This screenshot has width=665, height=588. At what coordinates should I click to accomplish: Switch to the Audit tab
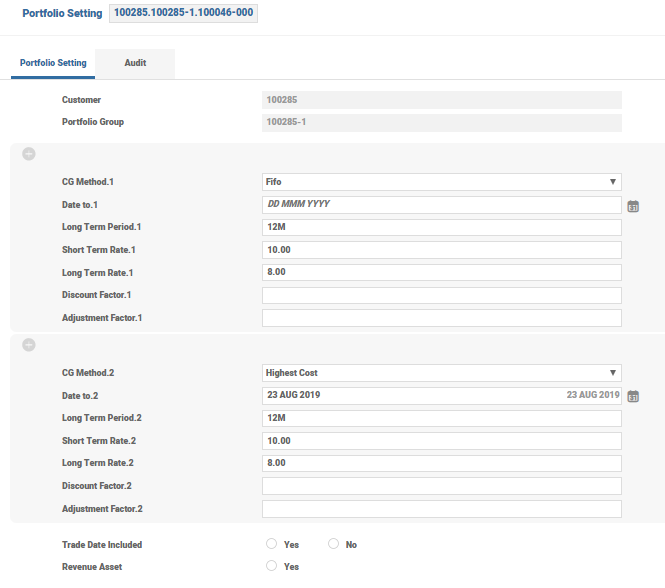pos(135,63)
